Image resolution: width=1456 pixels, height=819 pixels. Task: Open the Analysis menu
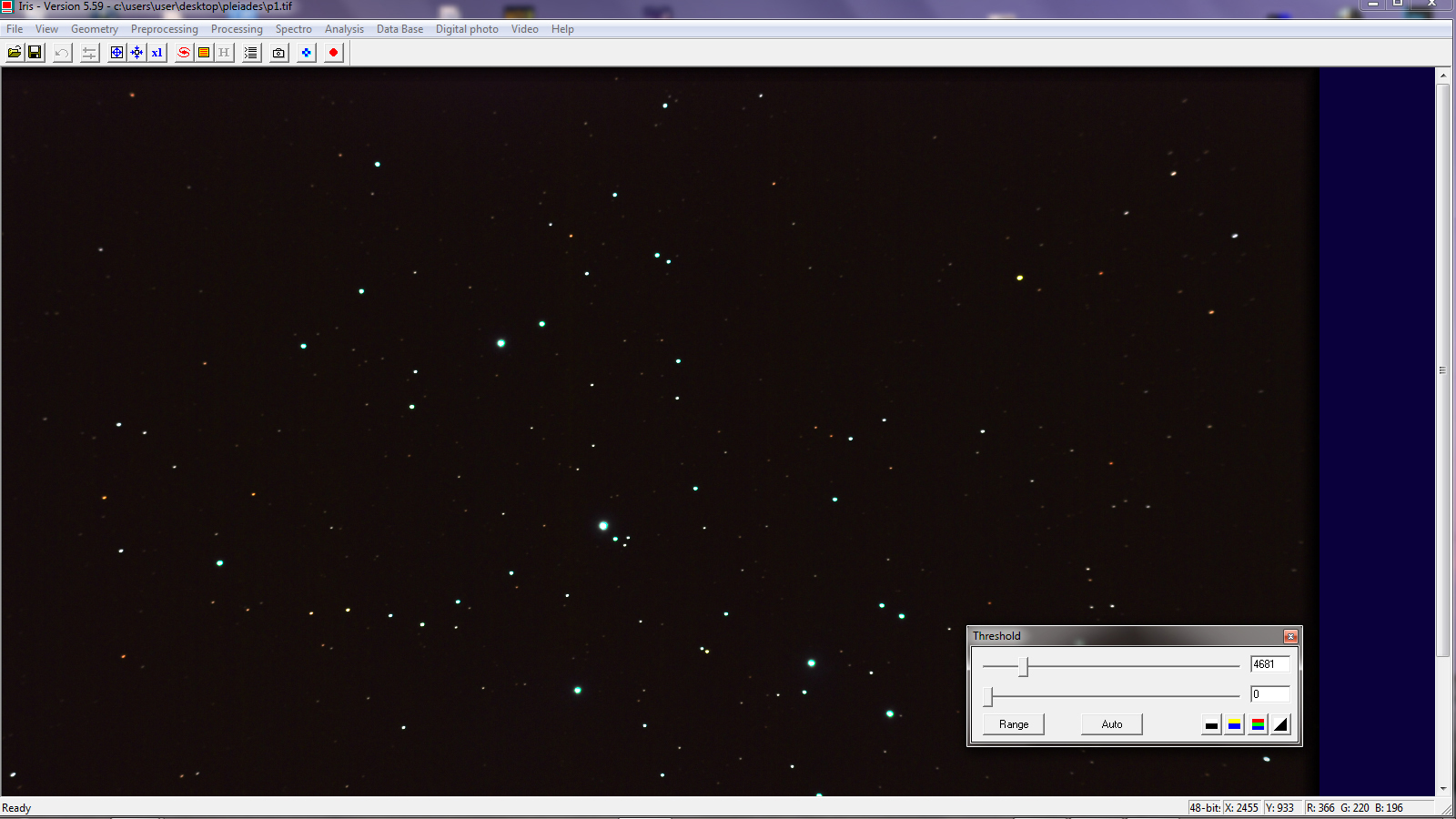point(344,29)
